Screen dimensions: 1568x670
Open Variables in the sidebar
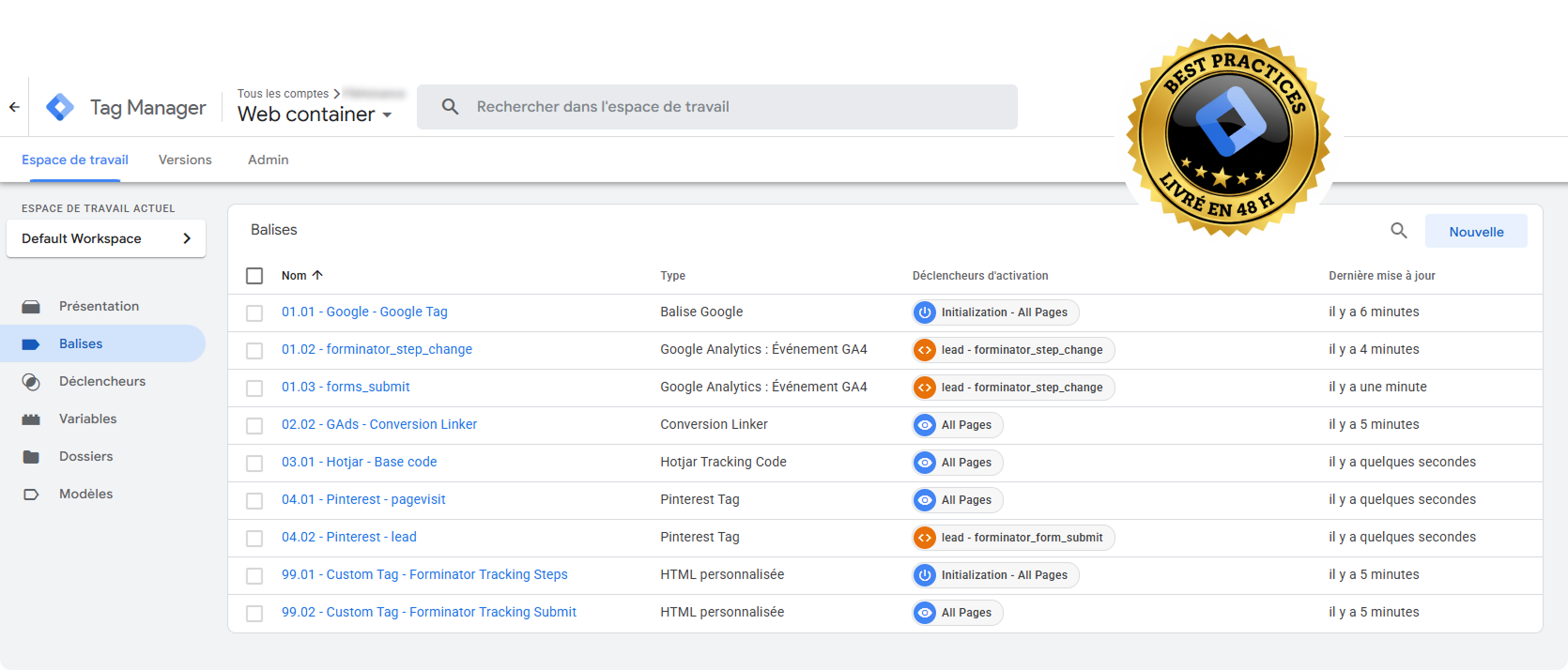click(87, 419)
